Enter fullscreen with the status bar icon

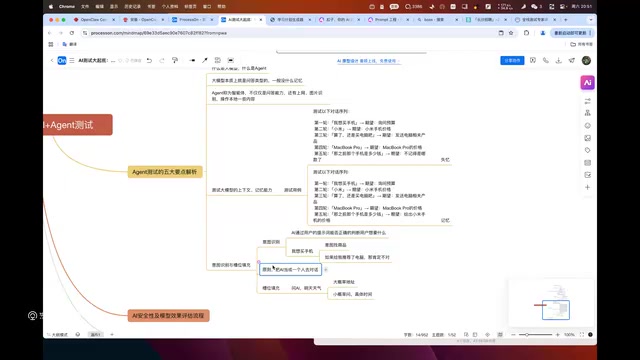(x=582, y=334)
